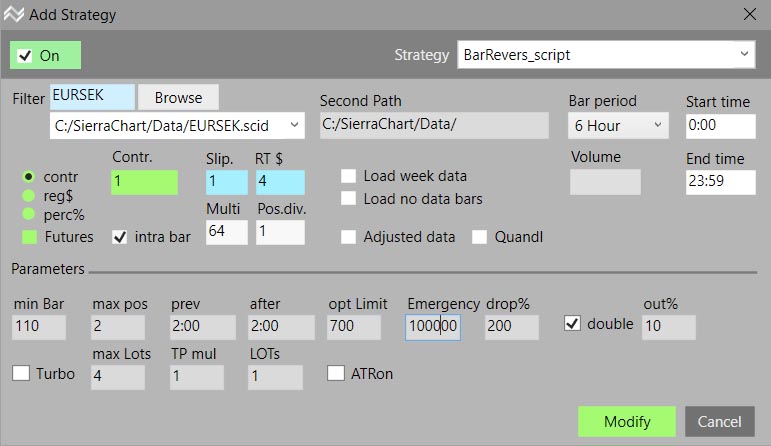Screen dimensions: 771x446
Task: Enable the Turbo checkbox
Action: pos(21,374)
